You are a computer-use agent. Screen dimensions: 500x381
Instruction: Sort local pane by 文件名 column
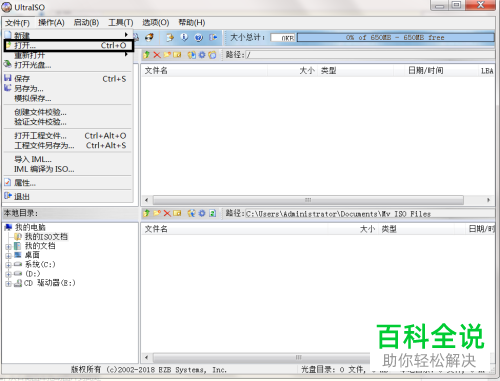[x=235, y=229]
